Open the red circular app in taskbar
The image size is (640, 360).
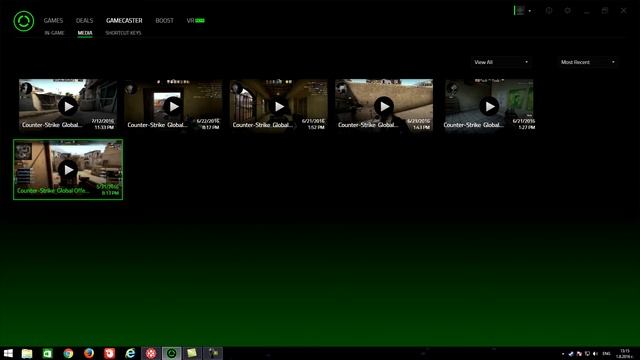[x=151, y=353]
